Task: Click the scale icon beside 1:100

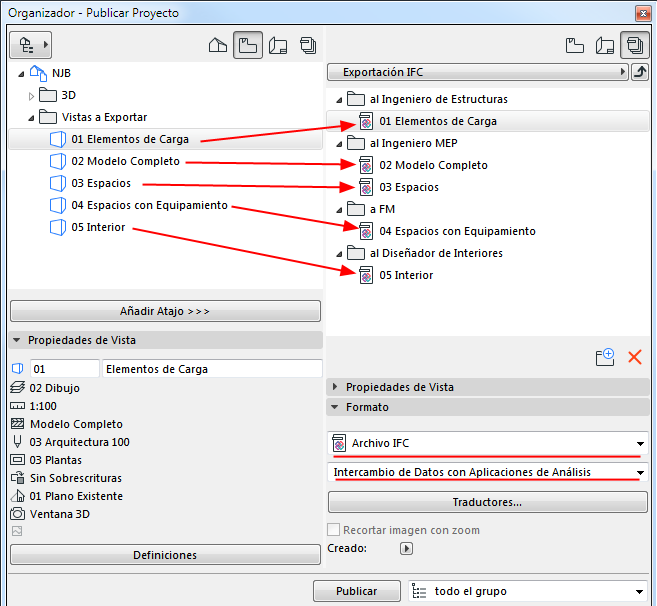Action: click(x=17, y=406)
